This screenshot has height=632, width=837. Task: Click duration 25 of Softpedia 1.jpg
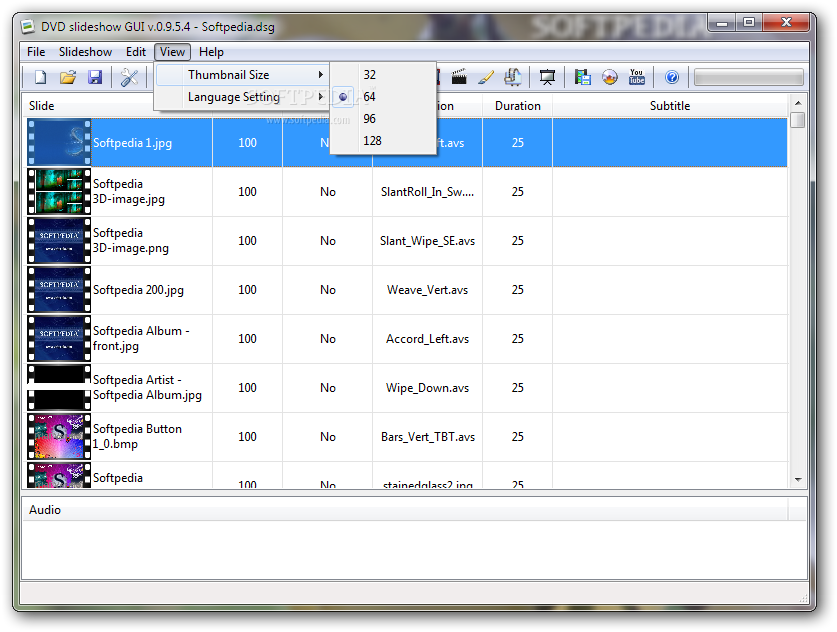coord(517,143)
